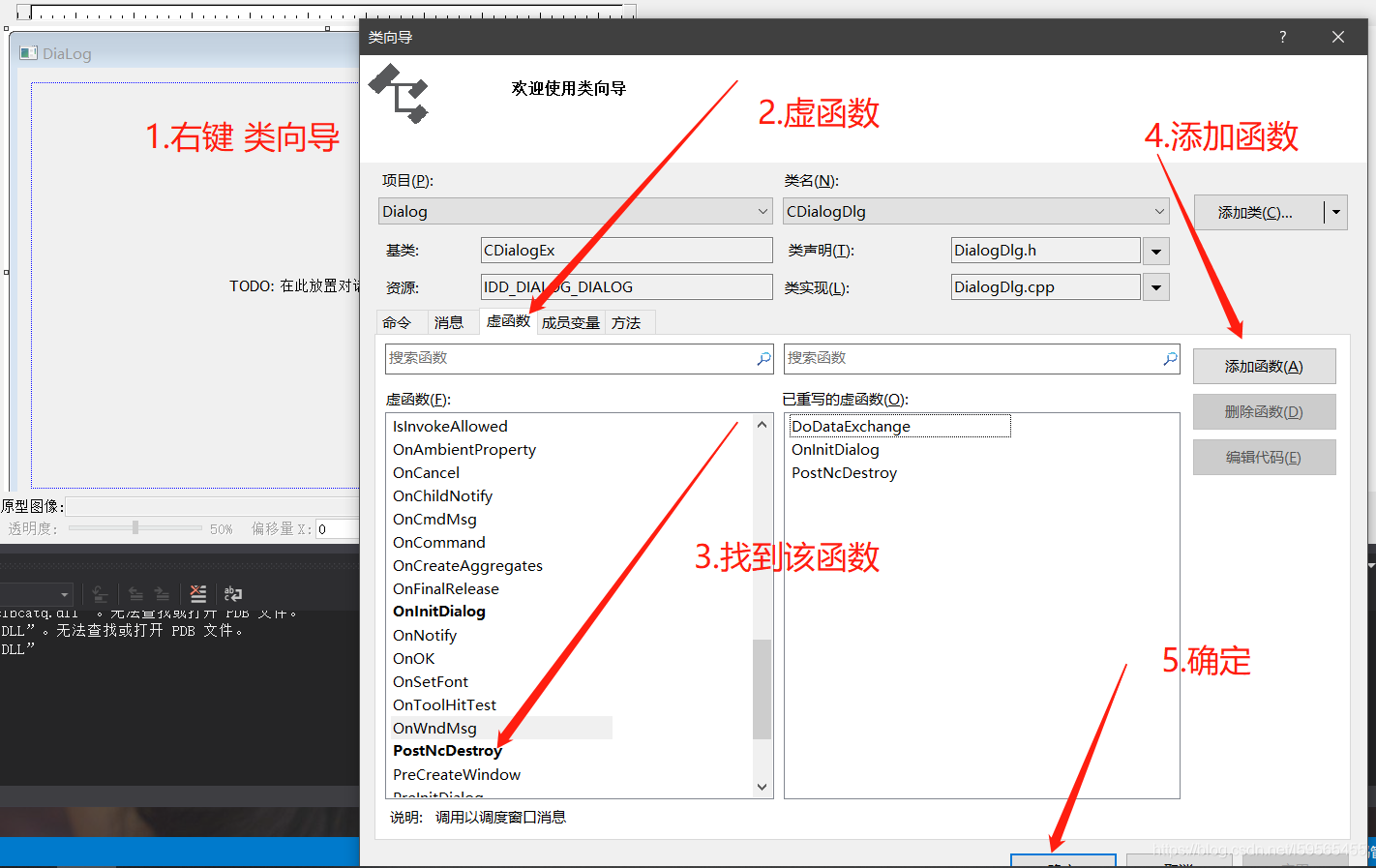Open the Project dropdown showing Dialog

[576, 211]
